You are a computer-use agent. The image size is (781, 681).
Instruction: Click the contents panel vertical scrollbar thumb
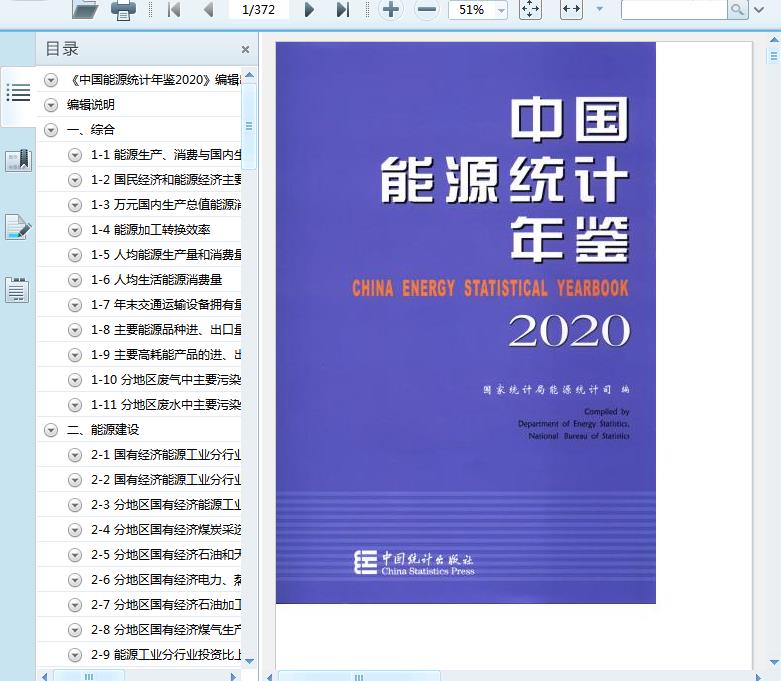[249, 127]
